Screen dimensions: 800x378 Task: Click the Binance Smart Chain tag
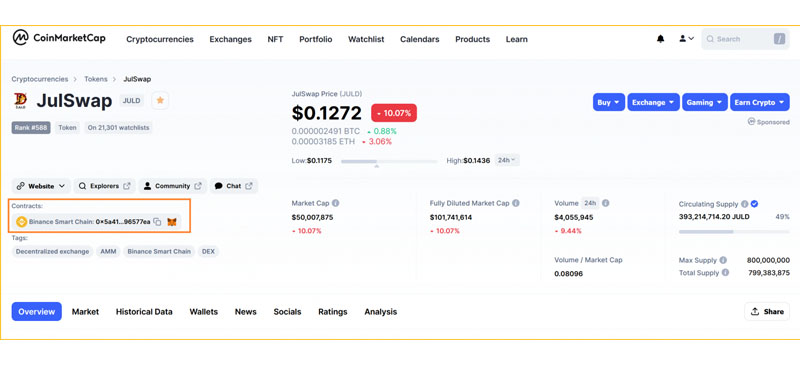pos(159,251)
